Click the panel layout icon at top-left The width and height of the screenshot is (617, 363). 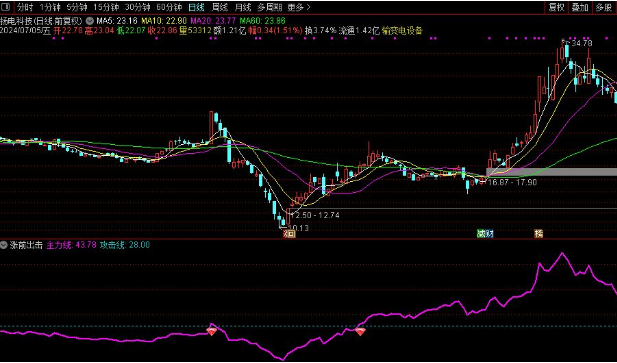coord(6,7)
